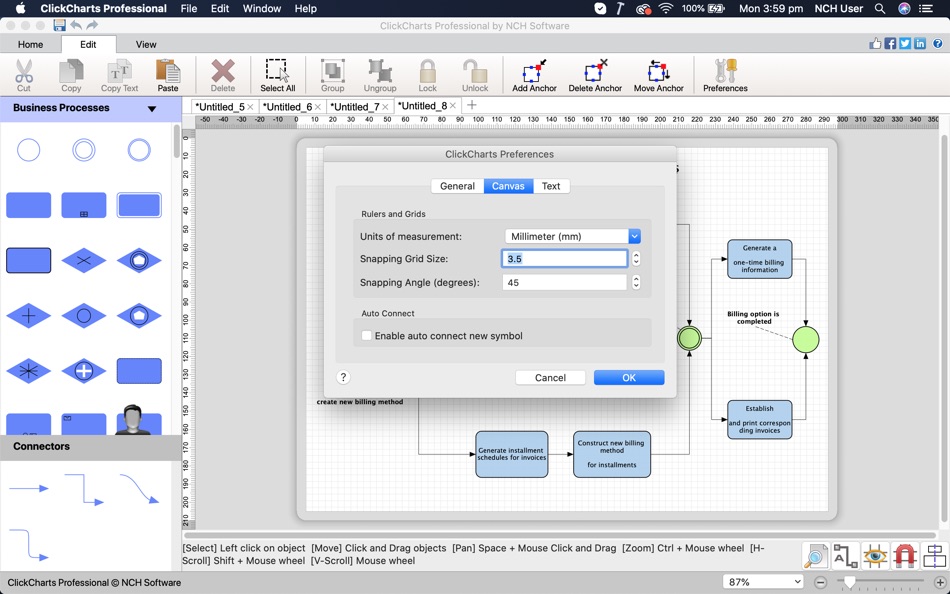Click the undo arrow in title bar
The width and height of the screenshot is (950, 594).
point(76,25)
